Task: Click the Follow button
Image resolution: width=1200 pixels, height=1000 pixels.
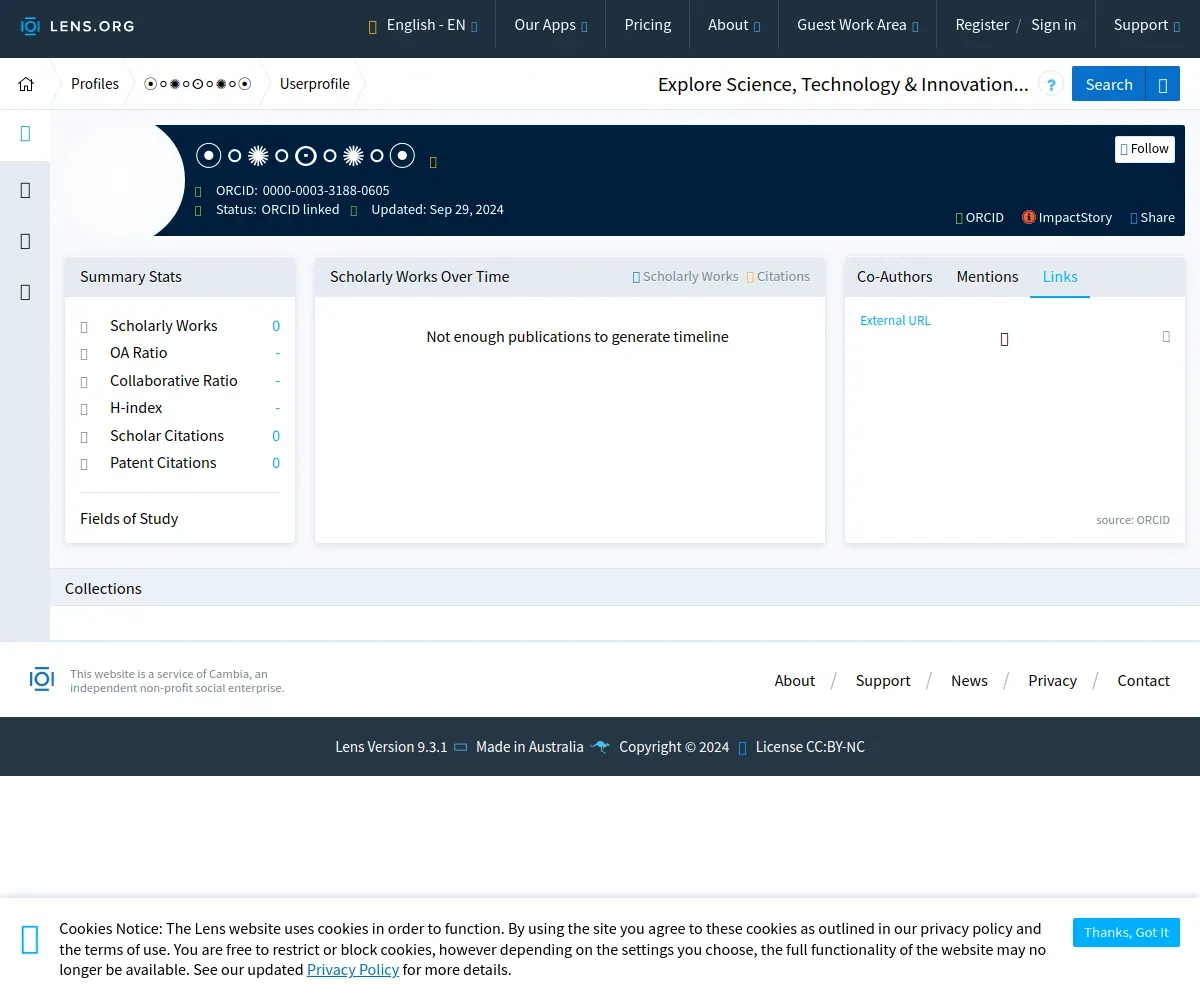Action: pos(1145,149)
